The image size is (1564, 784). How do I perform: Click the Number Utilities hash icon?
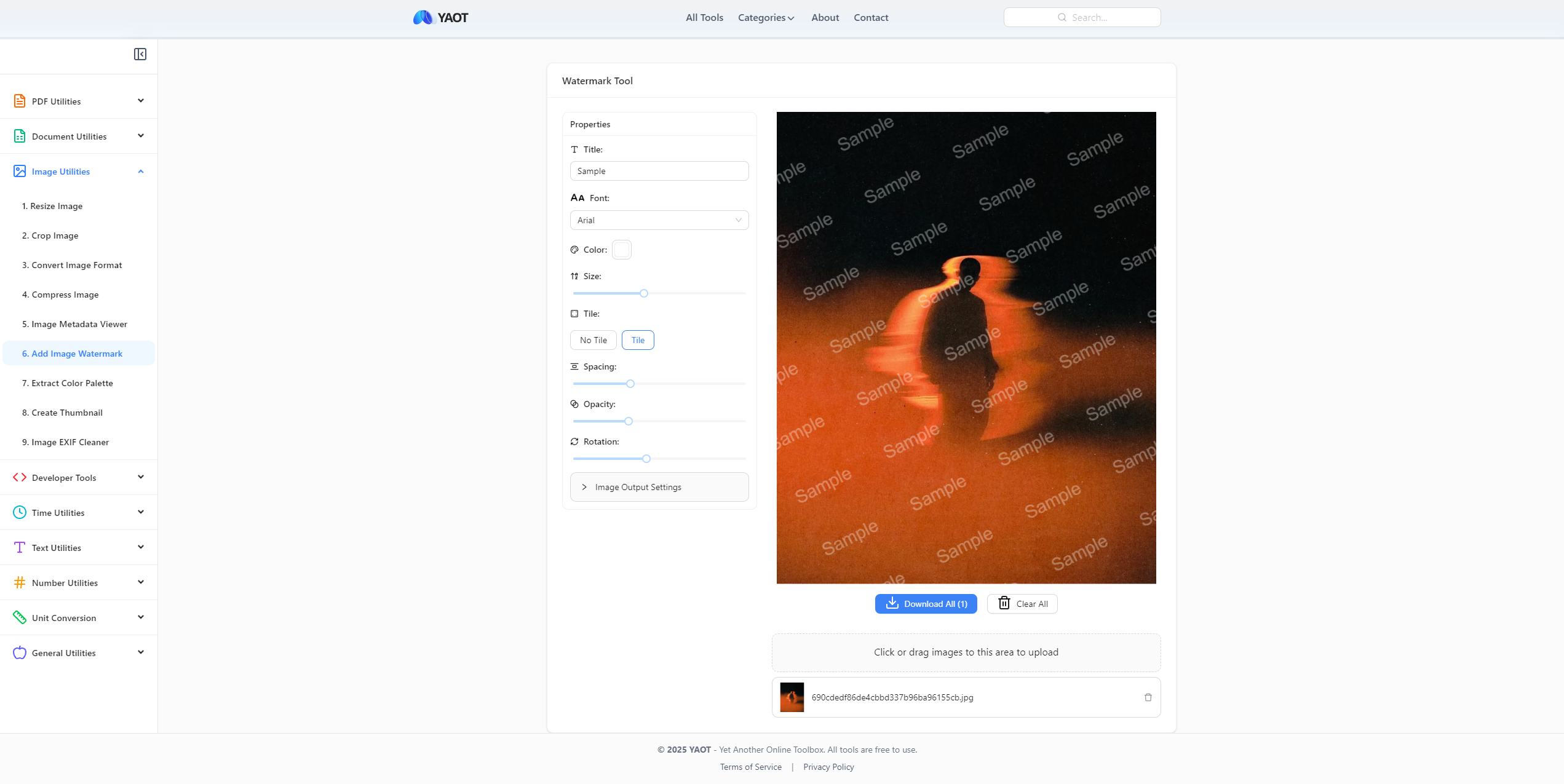[20, 582]
